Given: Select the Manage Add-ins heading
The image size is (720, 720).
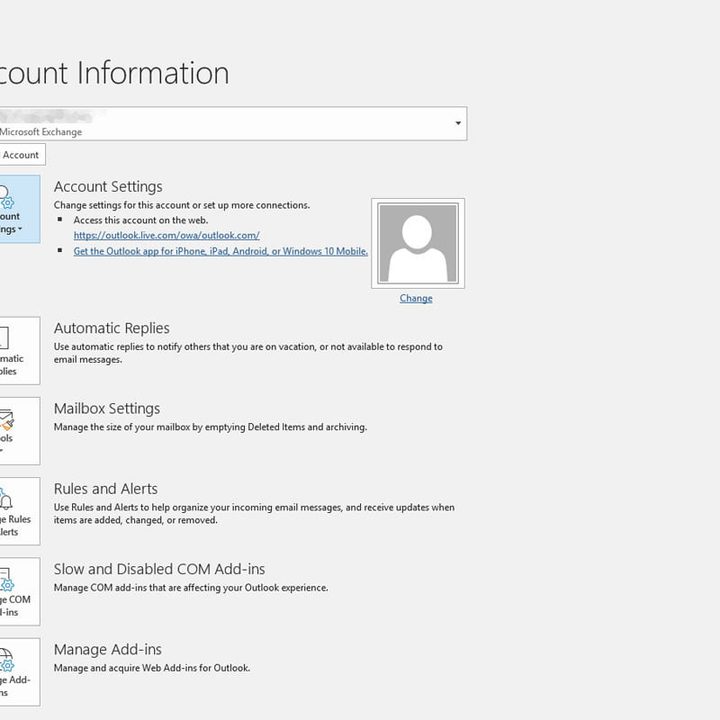Looking at the screenshot, I should point(108,649).
